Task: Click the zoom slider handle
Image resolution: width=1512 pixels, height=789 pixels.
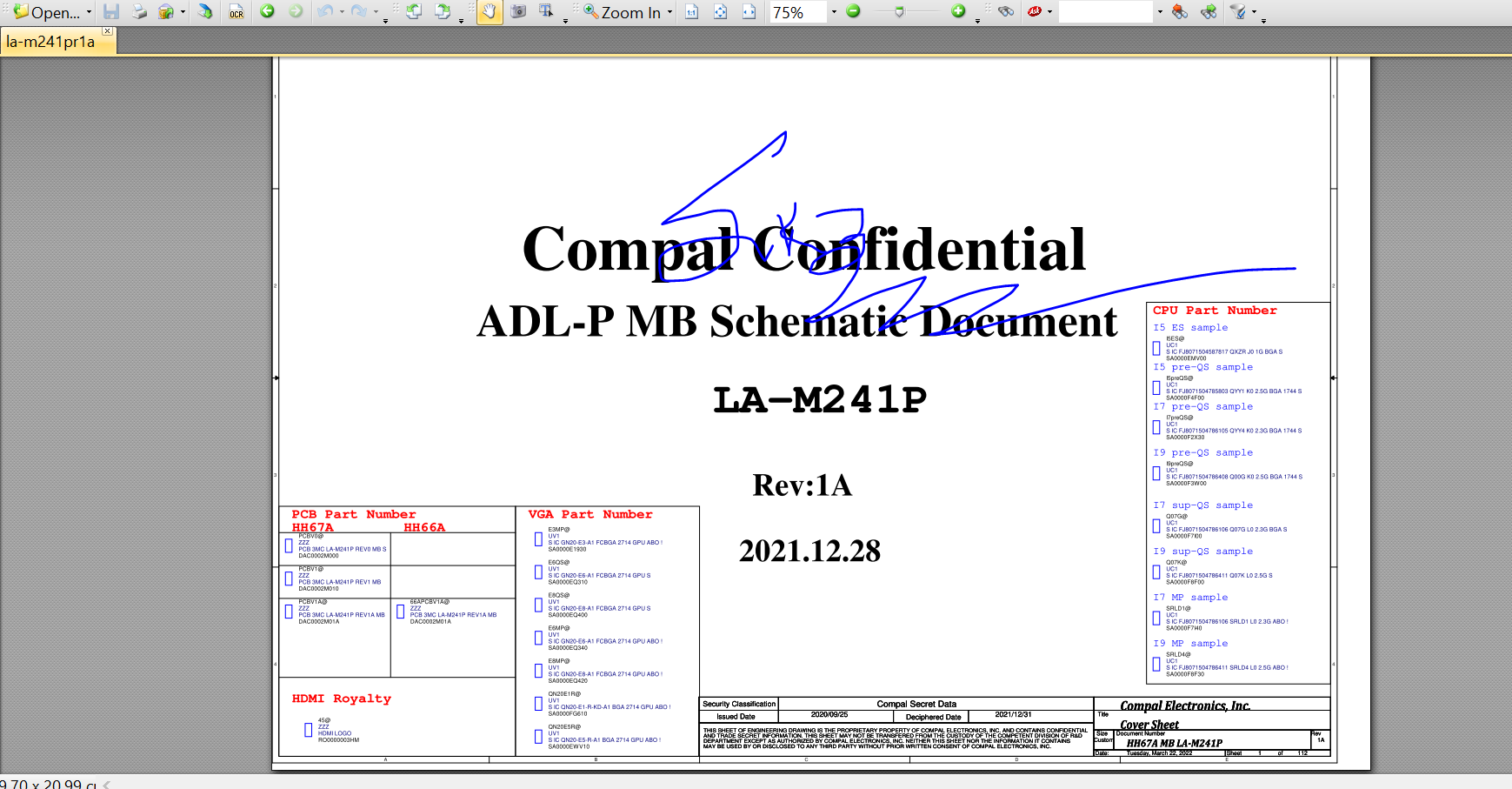Action: pos(899,12)
